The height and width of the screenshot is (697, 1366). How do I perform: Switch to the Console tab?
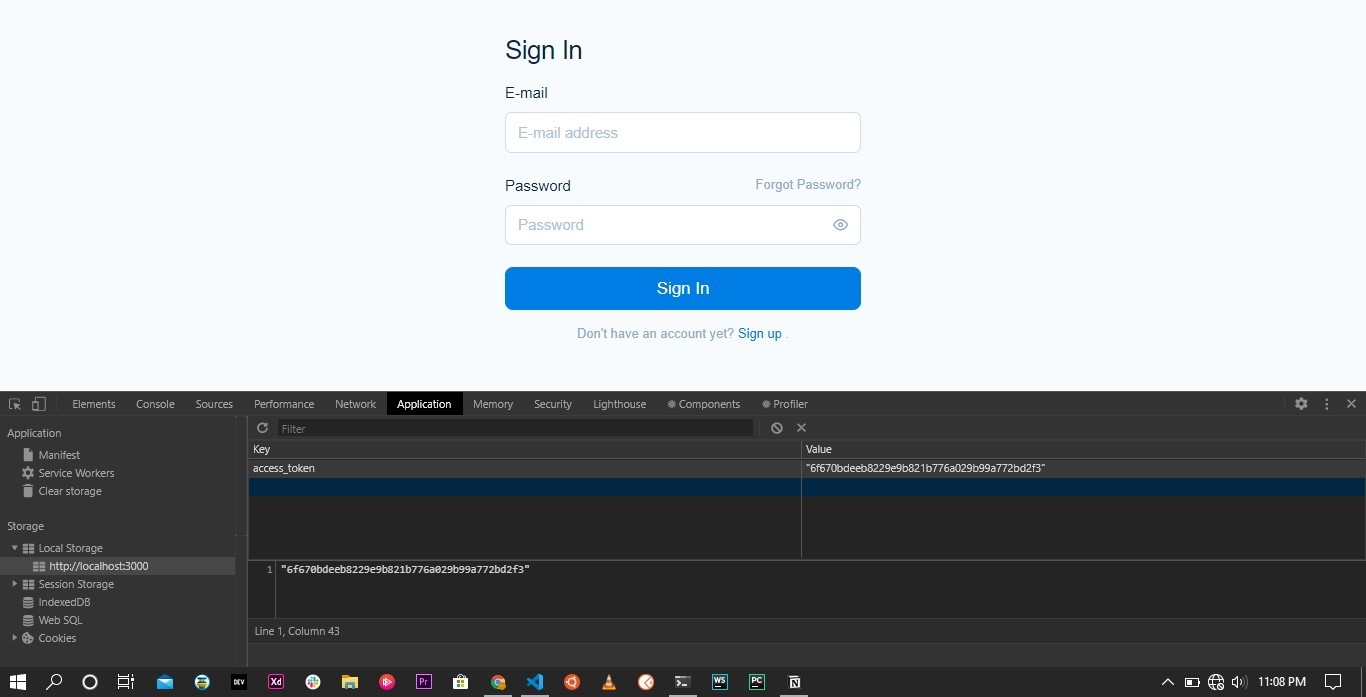pos(155,403)
